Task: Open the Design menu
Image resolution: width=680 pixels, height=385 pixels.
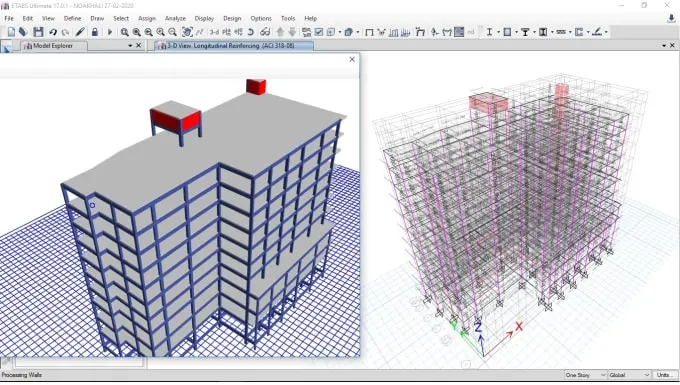Action: [232, 18]
